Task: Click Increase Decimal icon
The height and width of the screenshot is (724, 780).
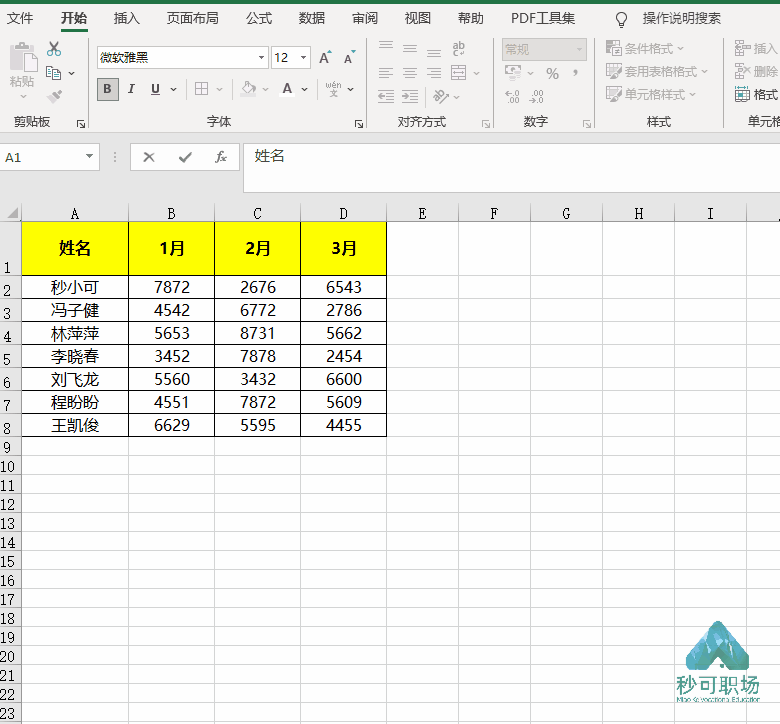Action: coord(512,96)
